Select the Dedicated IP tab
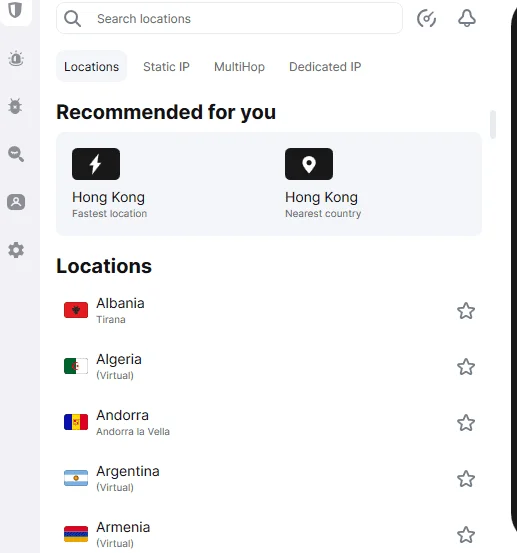 325,67
